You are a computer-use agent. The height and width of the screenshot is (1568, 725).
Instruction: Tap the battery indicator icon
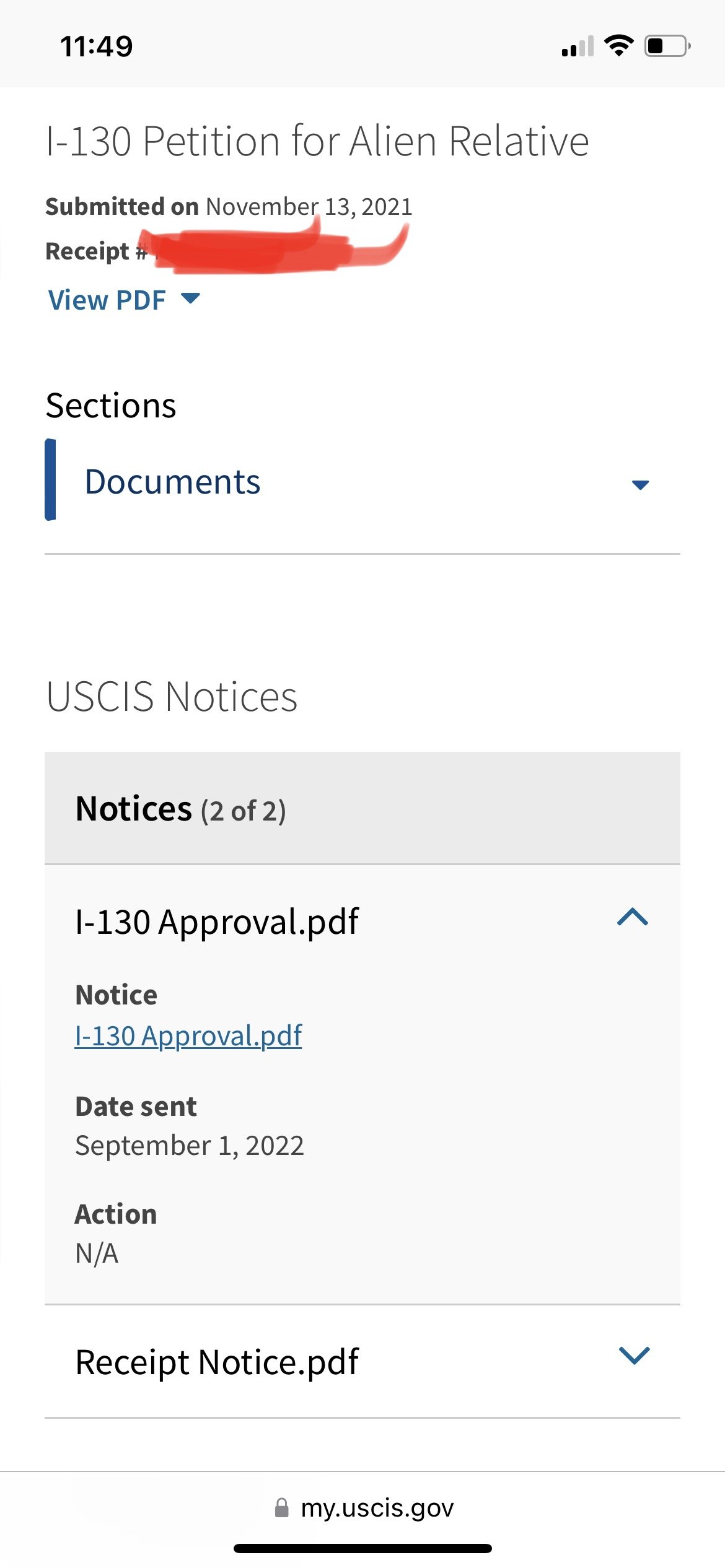[x=668, y=46]
